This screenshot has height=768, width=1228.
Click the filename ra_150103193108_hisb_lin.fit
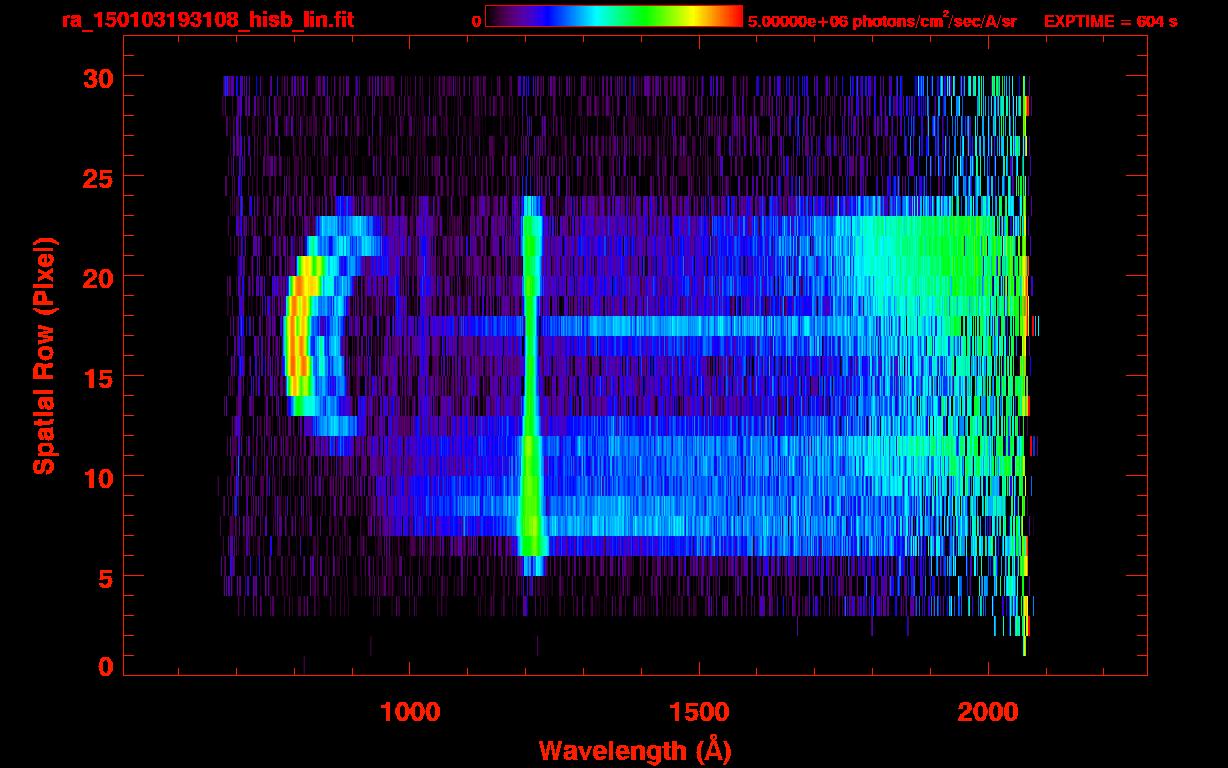[x=206, y=20]
